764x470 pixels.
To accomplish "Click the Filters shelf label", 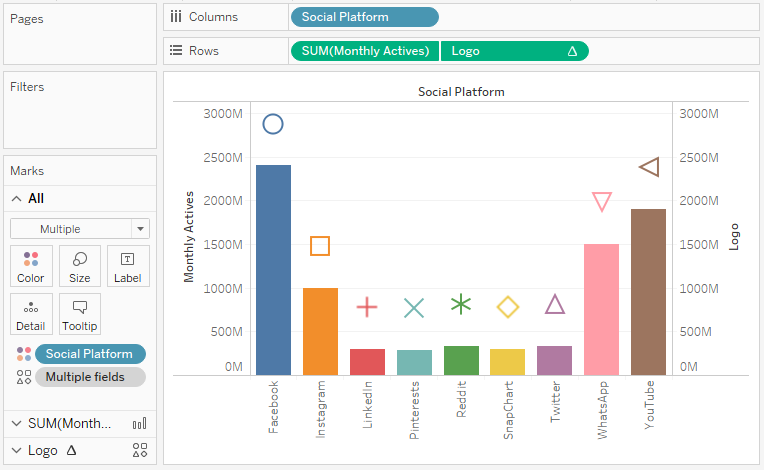I will pos(27,87).
